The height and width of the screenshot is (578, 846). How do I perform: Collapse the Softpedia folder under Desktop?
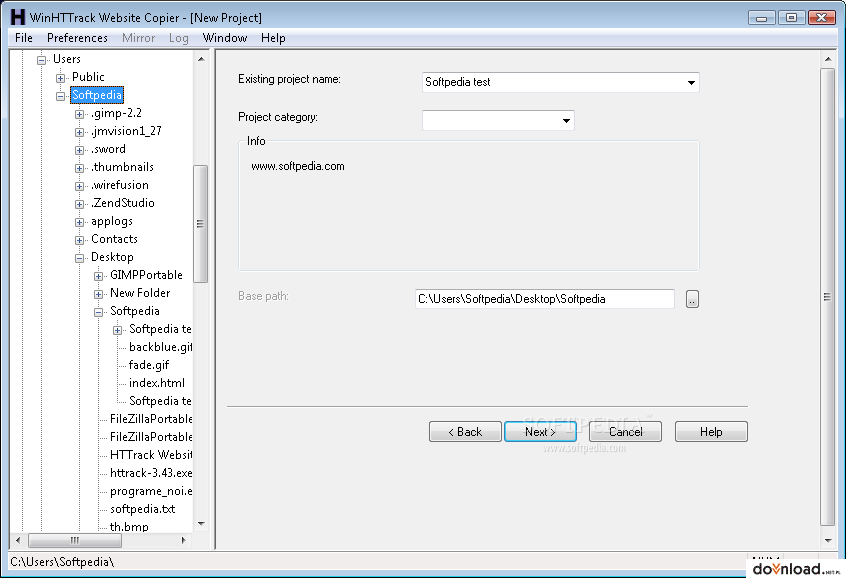pyautogui.click(x=98, y=312)
